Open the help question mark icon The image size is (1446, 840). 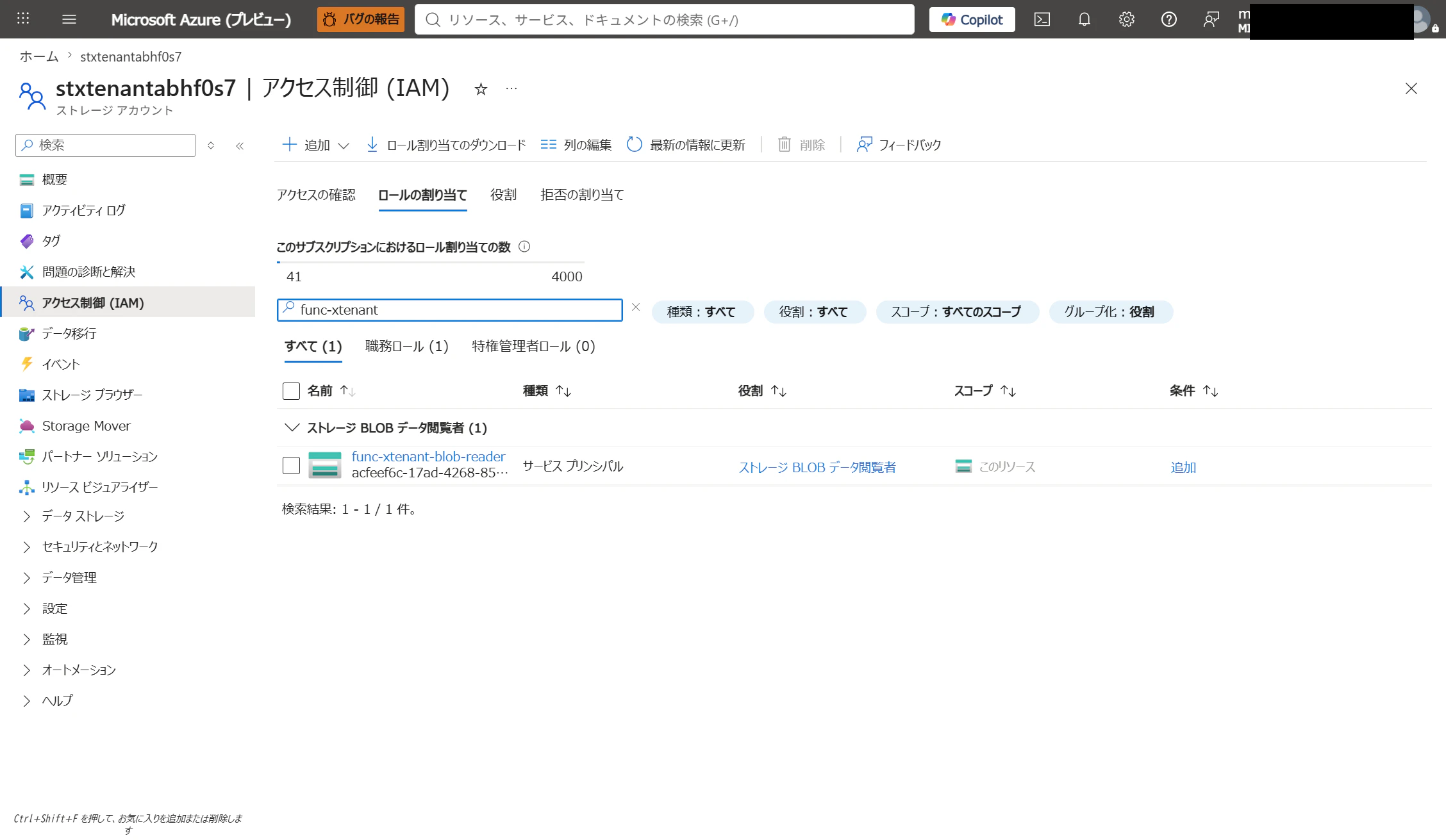pyautogui.click(x=1169, y=19)
